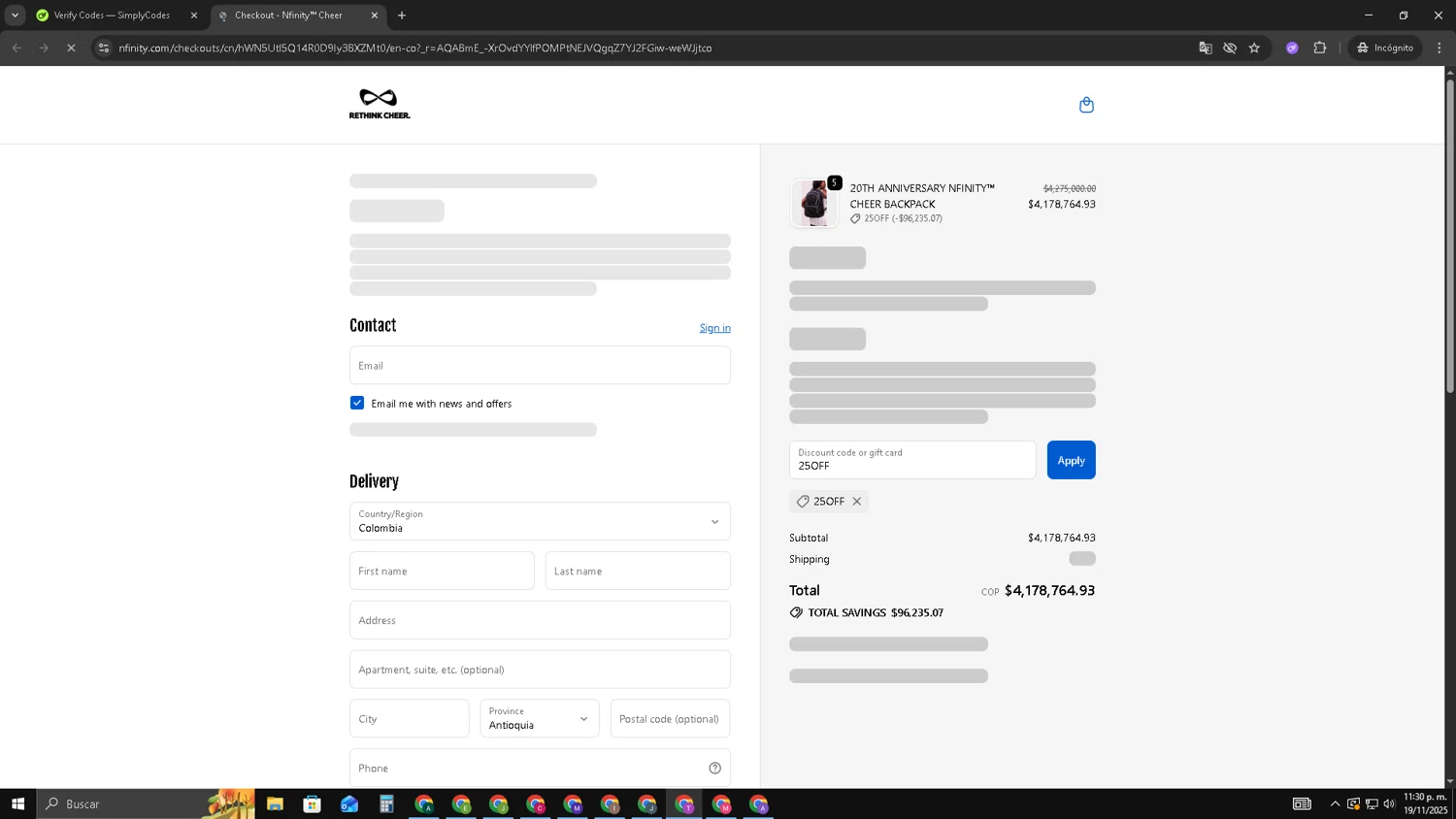Click the volume speaker tray icon
The width and height of the screenshot is (1456, 819).
[x=1389, y=803]
